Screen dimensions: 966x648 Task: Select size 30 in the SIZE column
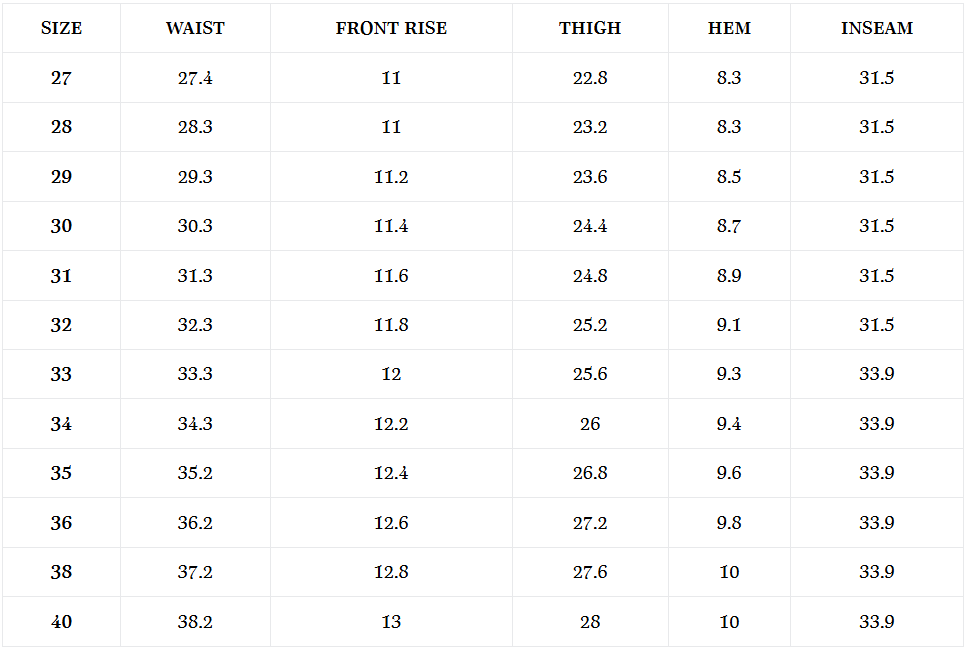pos(61,226)
